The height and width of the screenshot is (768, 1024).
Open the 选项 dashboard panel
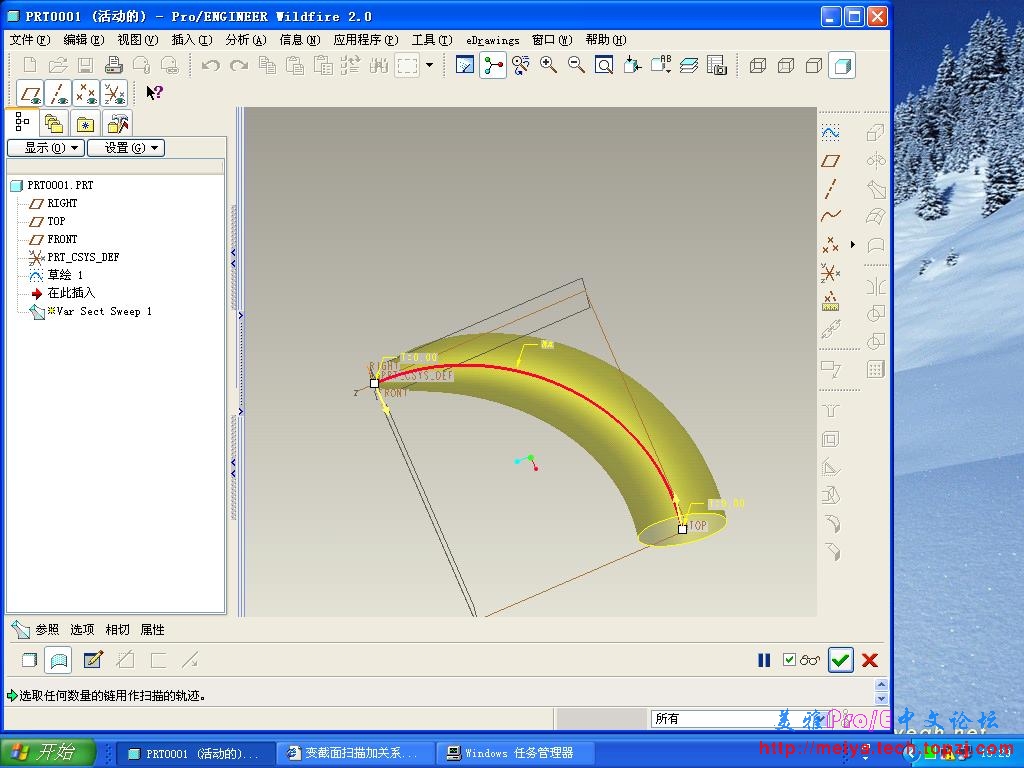click(x=82, y=630)
